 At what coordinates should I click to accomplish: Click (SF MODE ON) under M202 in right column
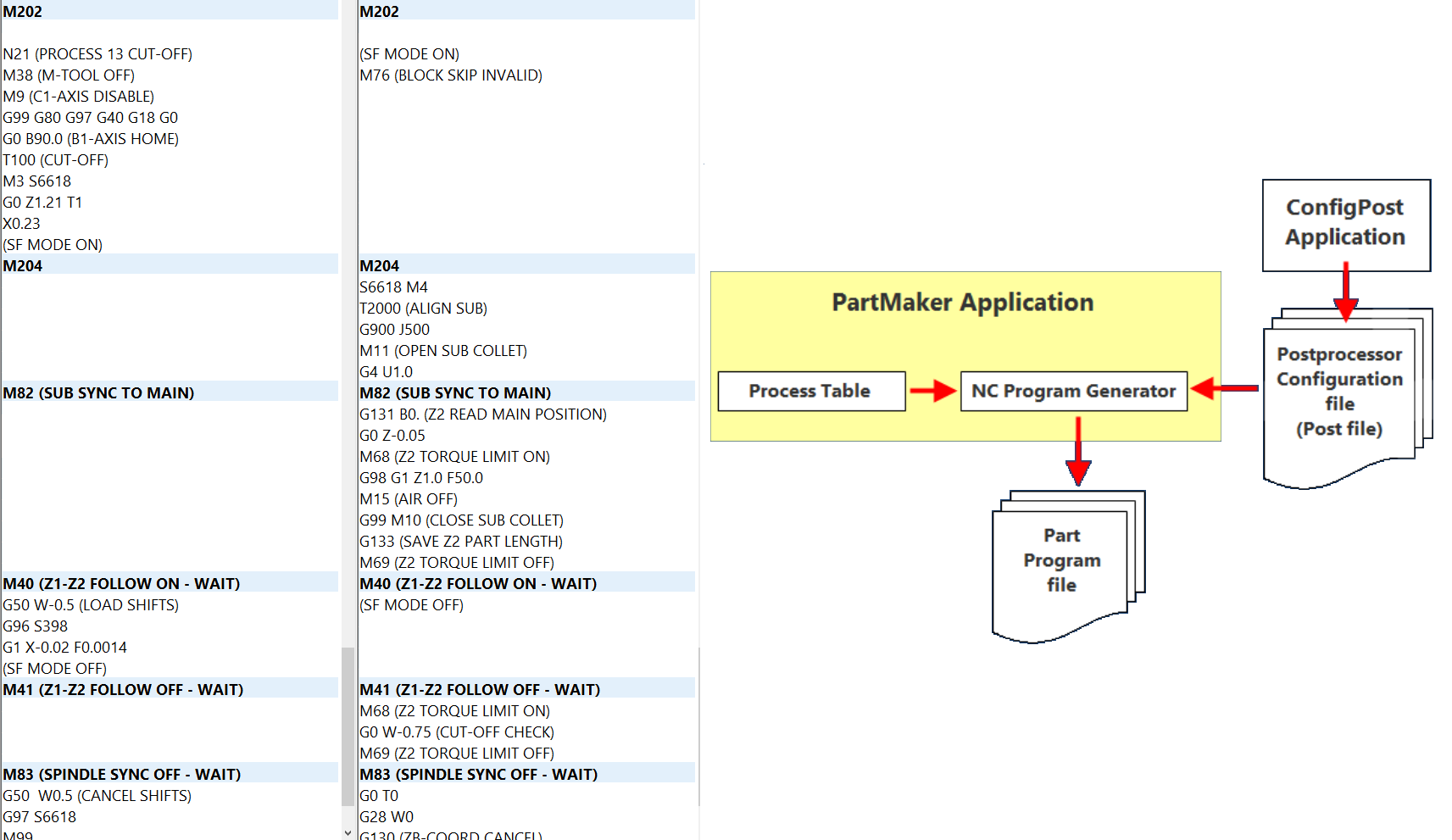[x=409, y=54]
